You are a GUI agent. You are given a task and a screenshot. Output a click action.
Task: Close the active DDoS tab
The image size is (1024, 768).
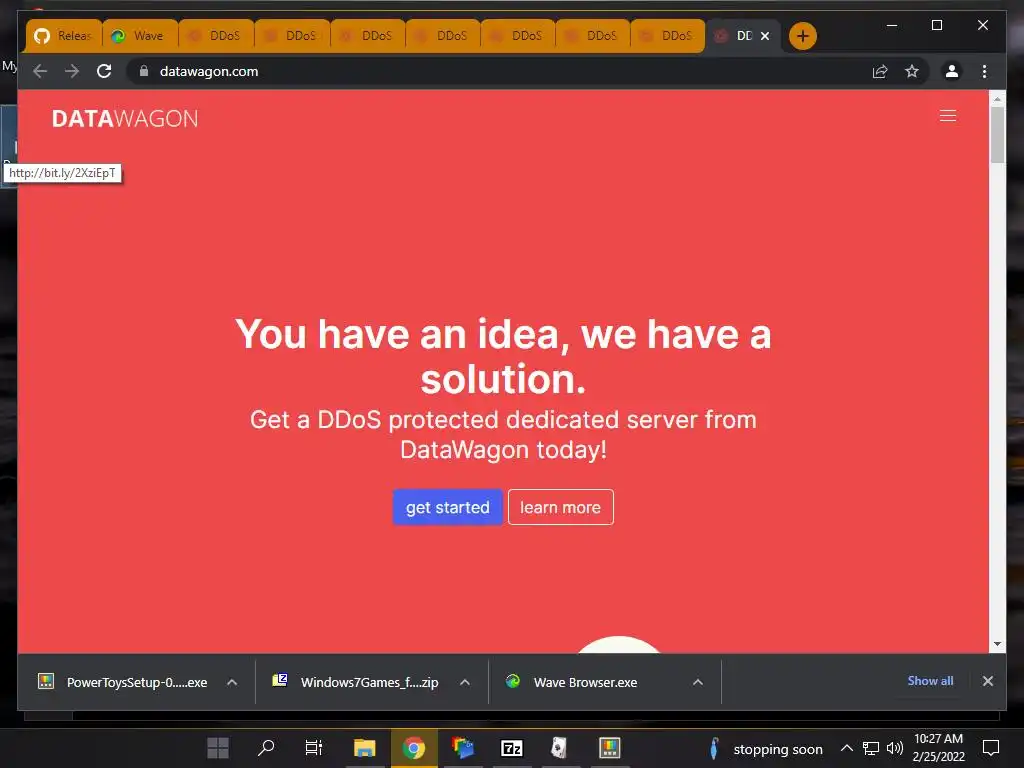[765, 36]
